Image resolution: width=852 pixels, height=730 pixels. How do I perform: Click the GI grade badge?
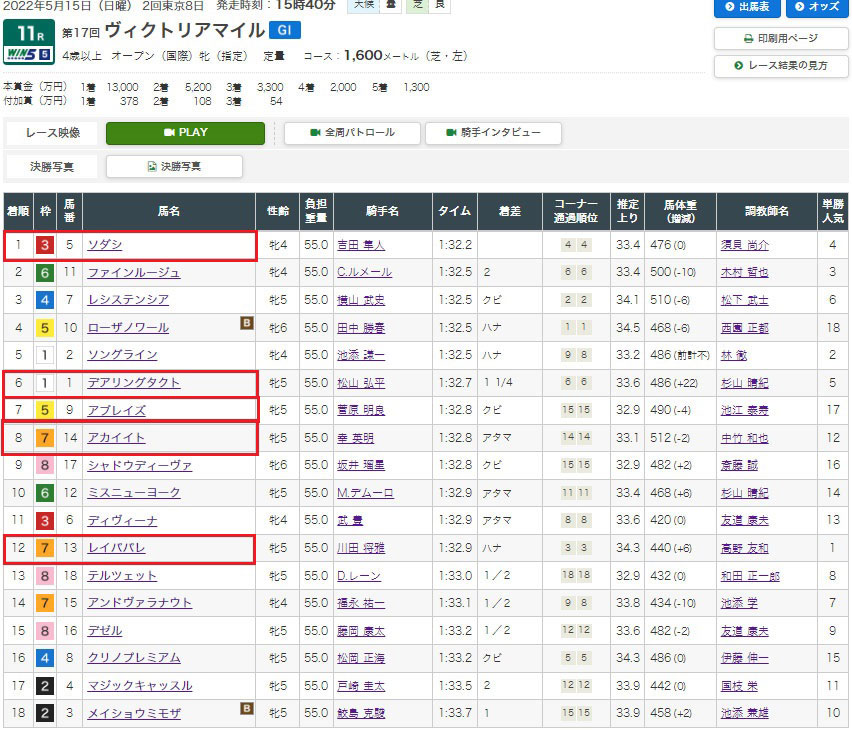(x=285, y=30)
